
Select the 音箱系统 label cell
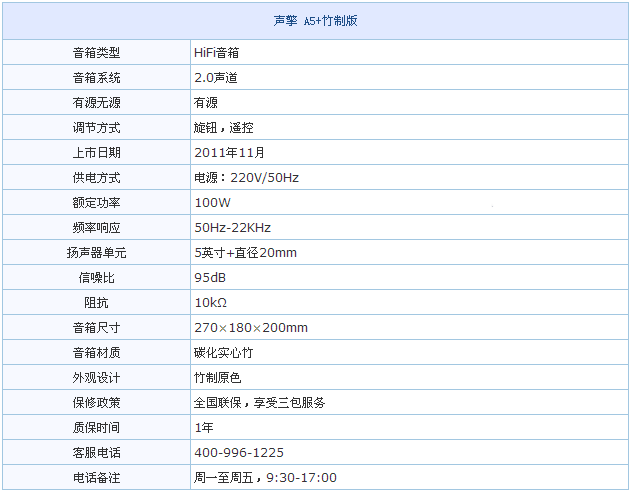[97, 77]
